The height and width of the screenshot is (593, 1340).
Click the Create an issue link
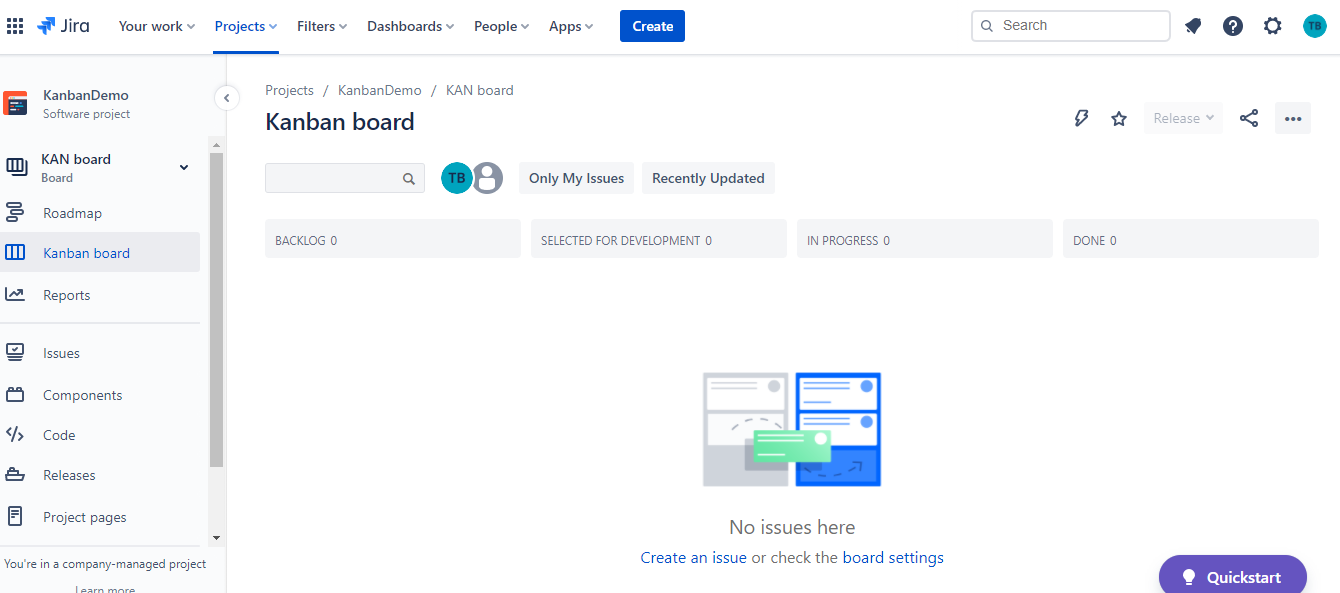tap(693, 557)
